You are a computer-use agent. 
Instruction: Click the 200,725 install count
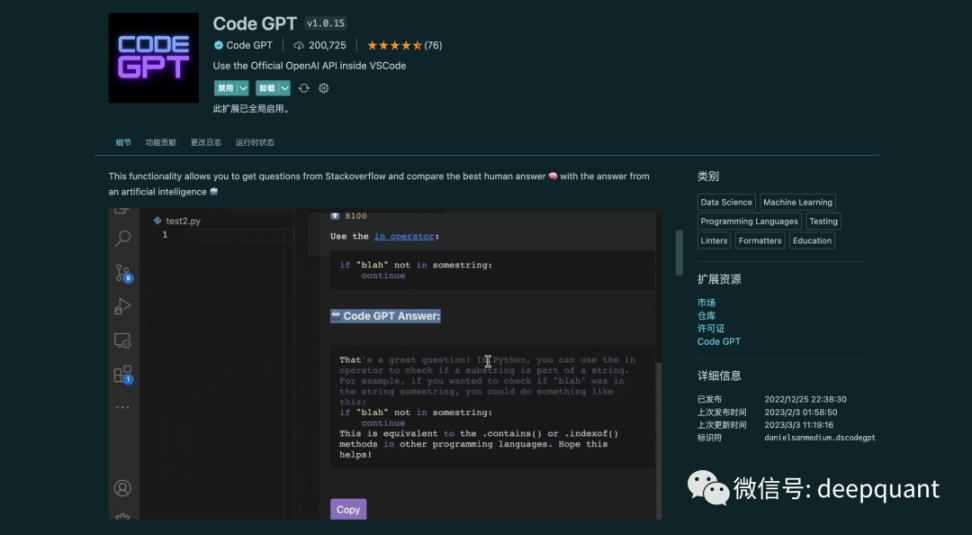327,45
